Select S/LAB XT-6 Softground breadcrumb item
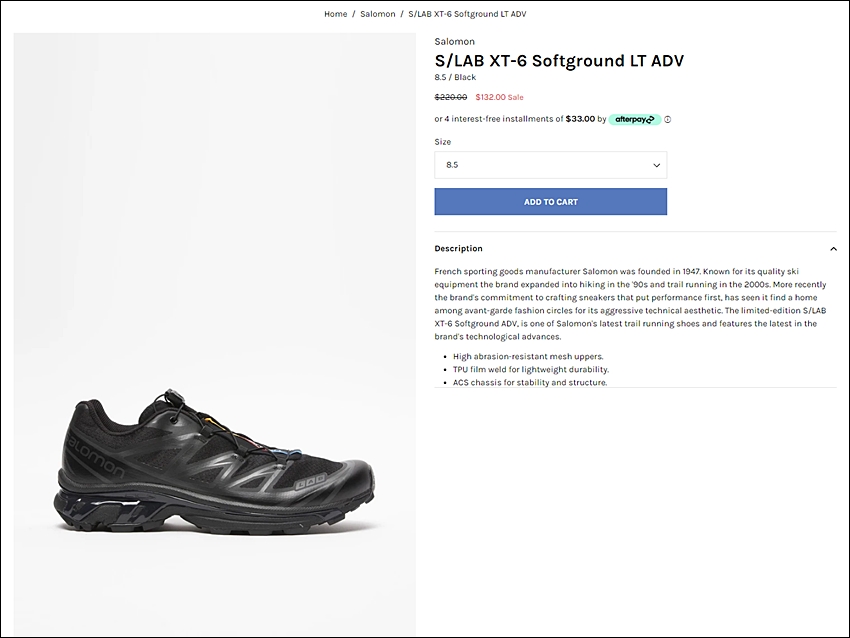The width and height of the screenshot is (850, 638). tap(467, 14)
